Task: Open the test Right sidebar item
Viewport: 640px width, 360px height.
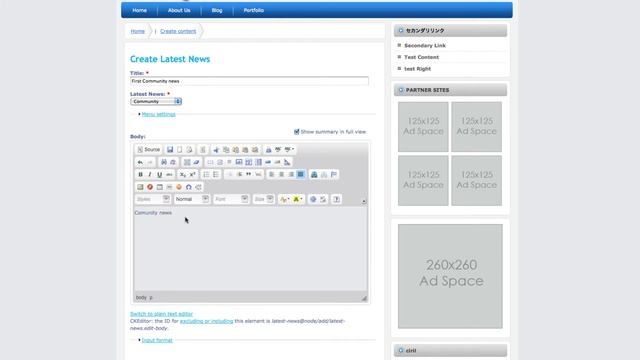Action: (x=418, y=69)
